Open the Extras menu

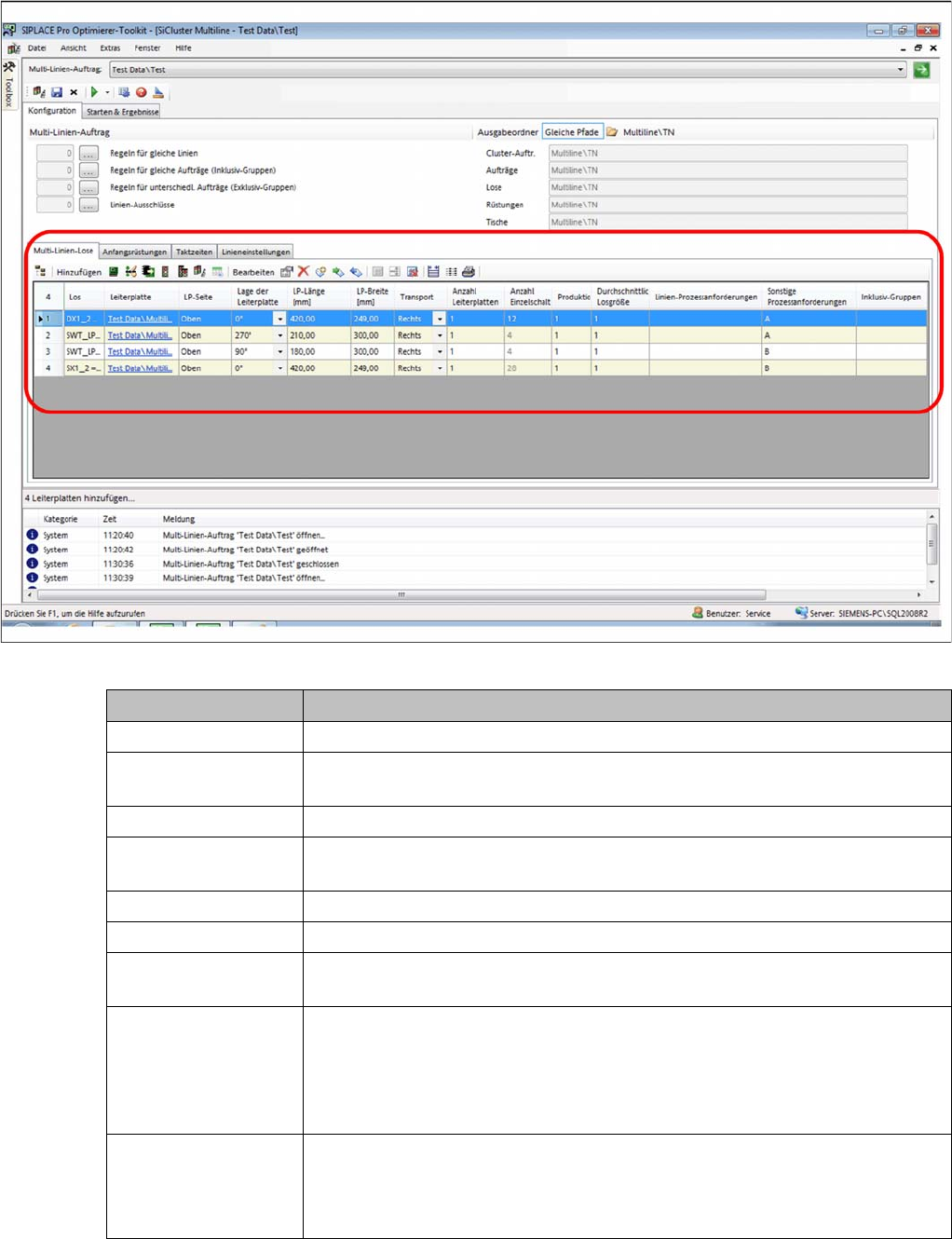point(110,48)
